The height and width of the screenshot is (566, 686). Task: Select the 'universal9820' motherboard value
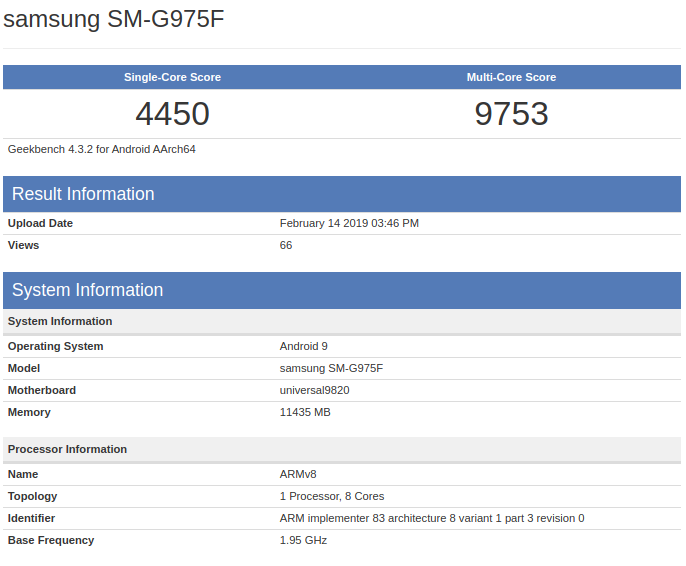[x=315, y=390]
